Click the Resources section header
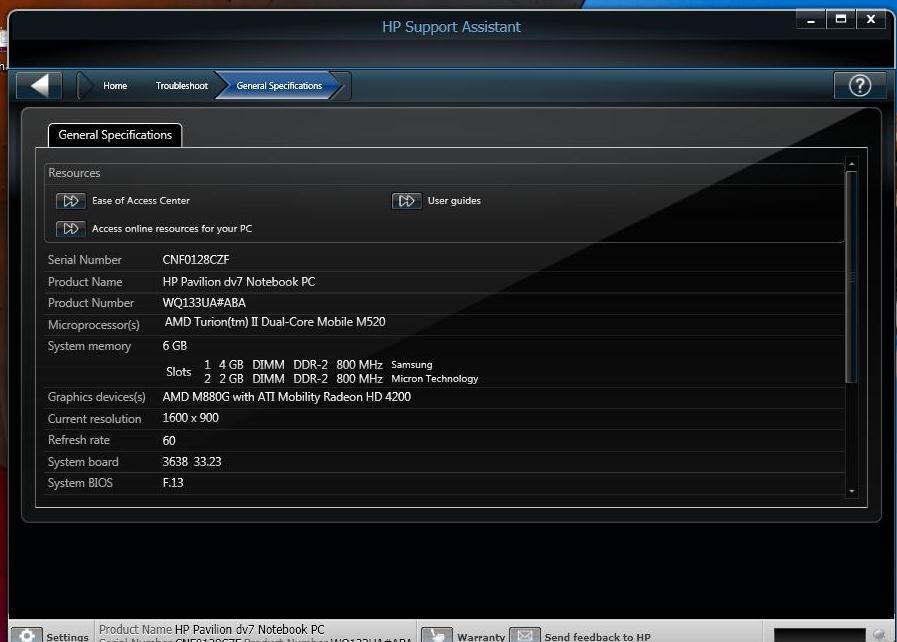This screenshot has width=897, height=642. 74,173
